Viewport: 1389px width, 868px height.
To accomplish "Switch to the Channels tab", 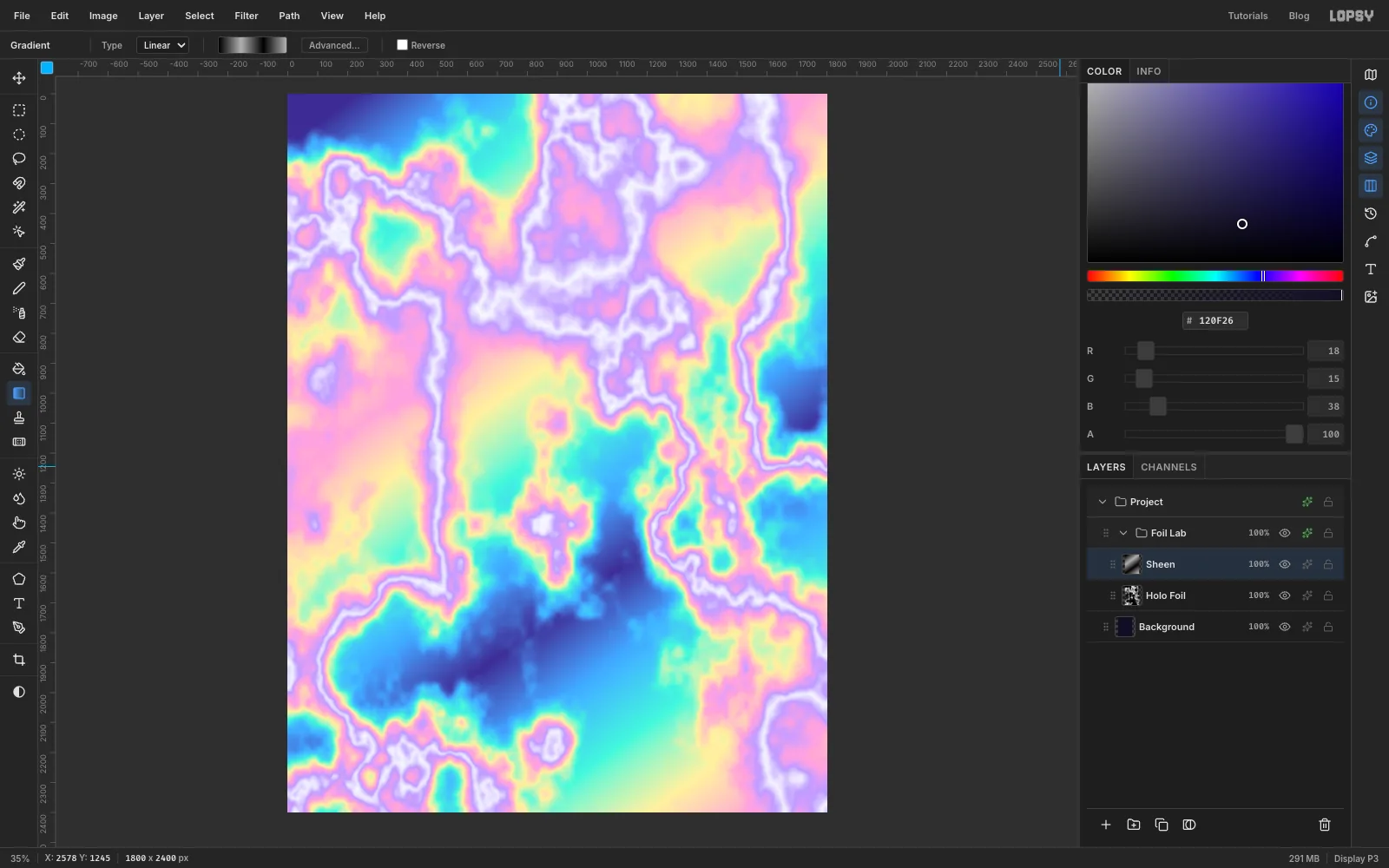I will point(1168,467).
